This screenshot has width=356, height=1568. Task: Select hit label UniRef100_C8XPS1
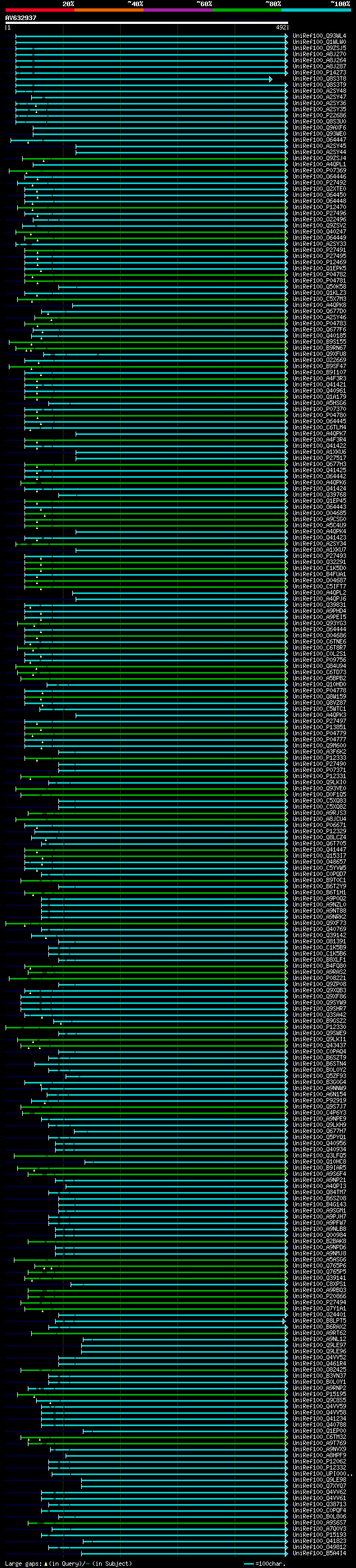point(319,1284)
